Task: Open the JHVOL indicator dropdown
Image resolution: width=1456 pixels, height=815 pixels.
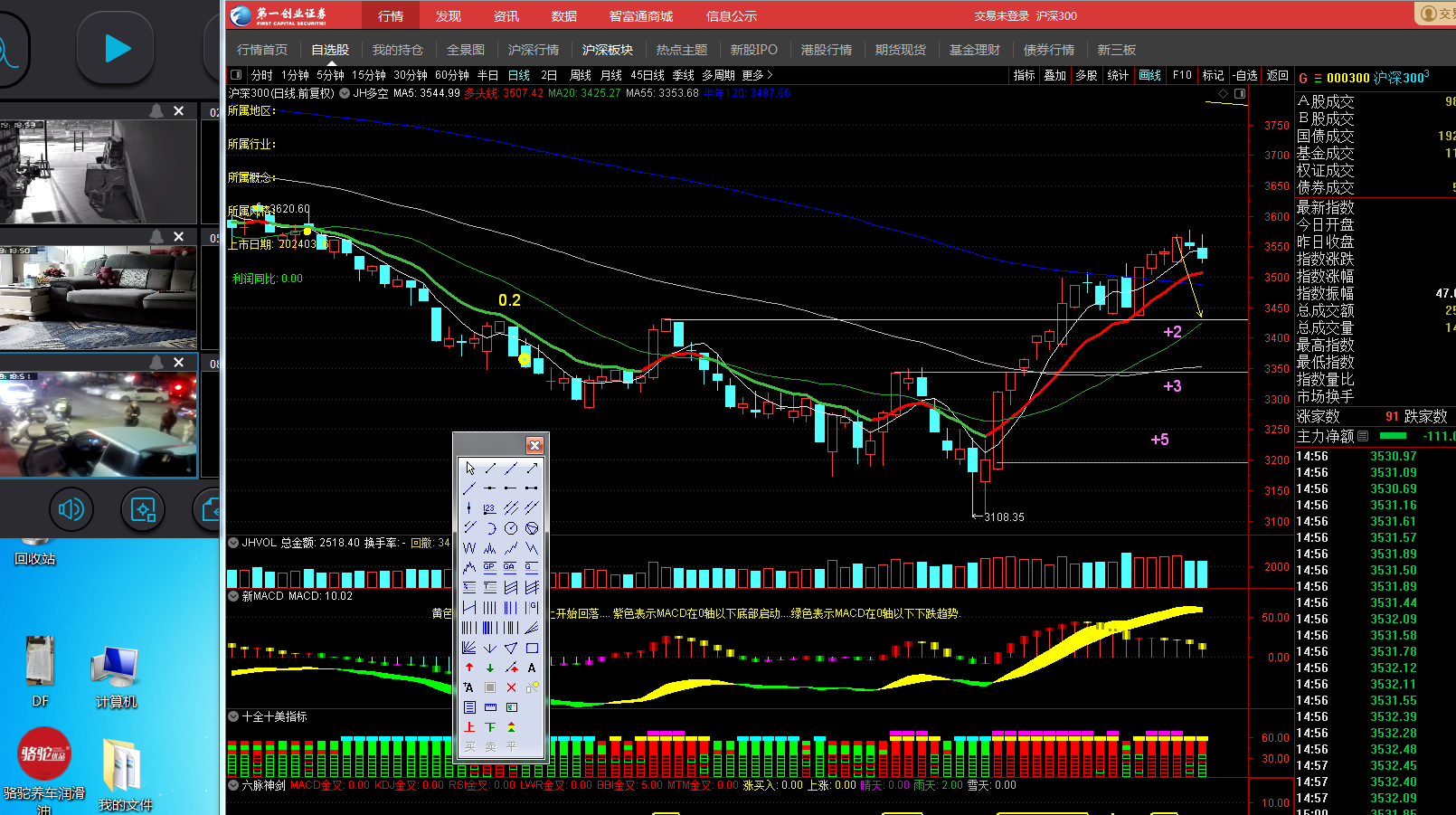Action: pyautogui.click(x=233, y=543)
